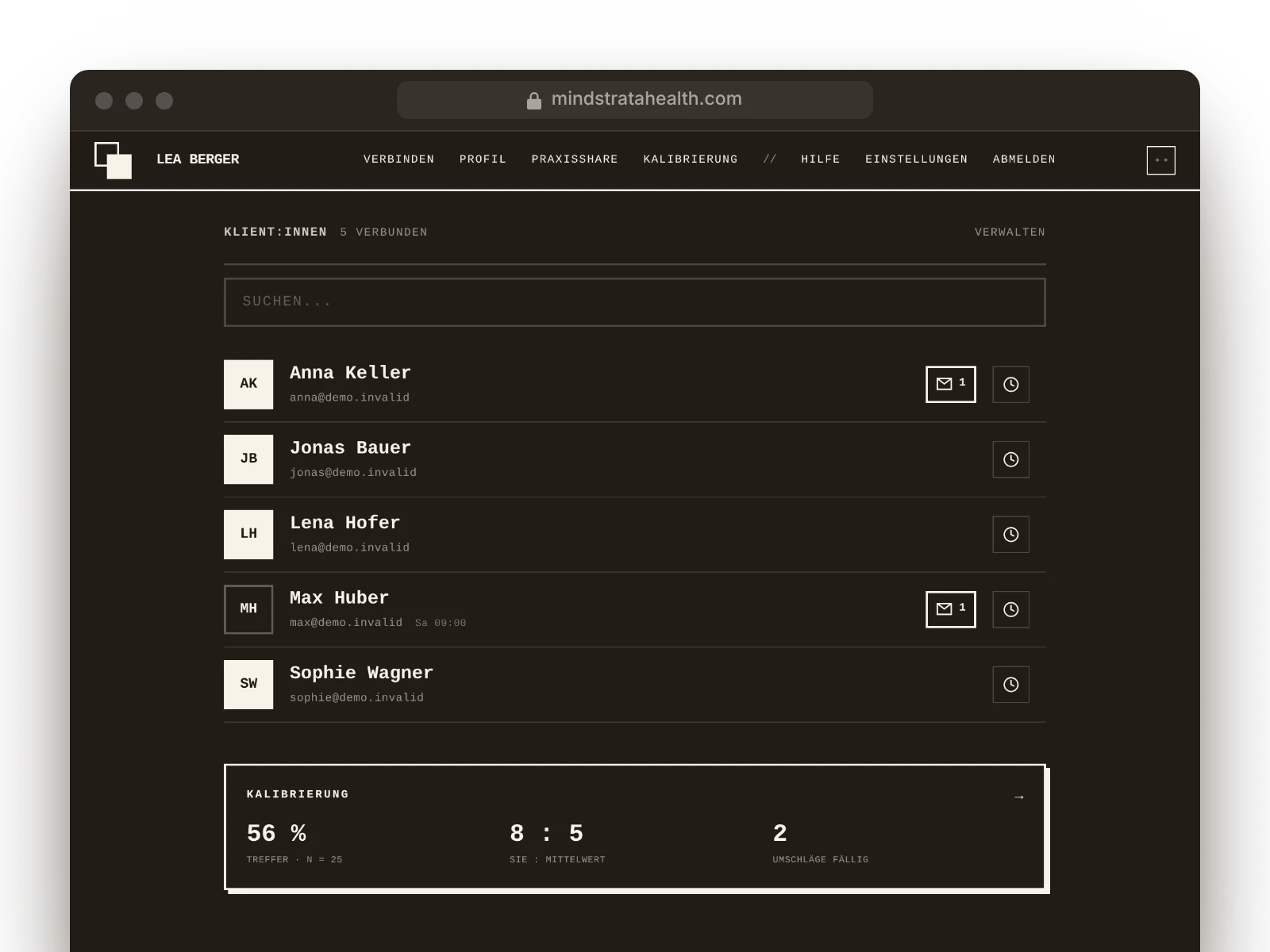Open Kalibrierung in the top navigation
The width and height of the screenshot is (1270, 952).
coord(691,159)
